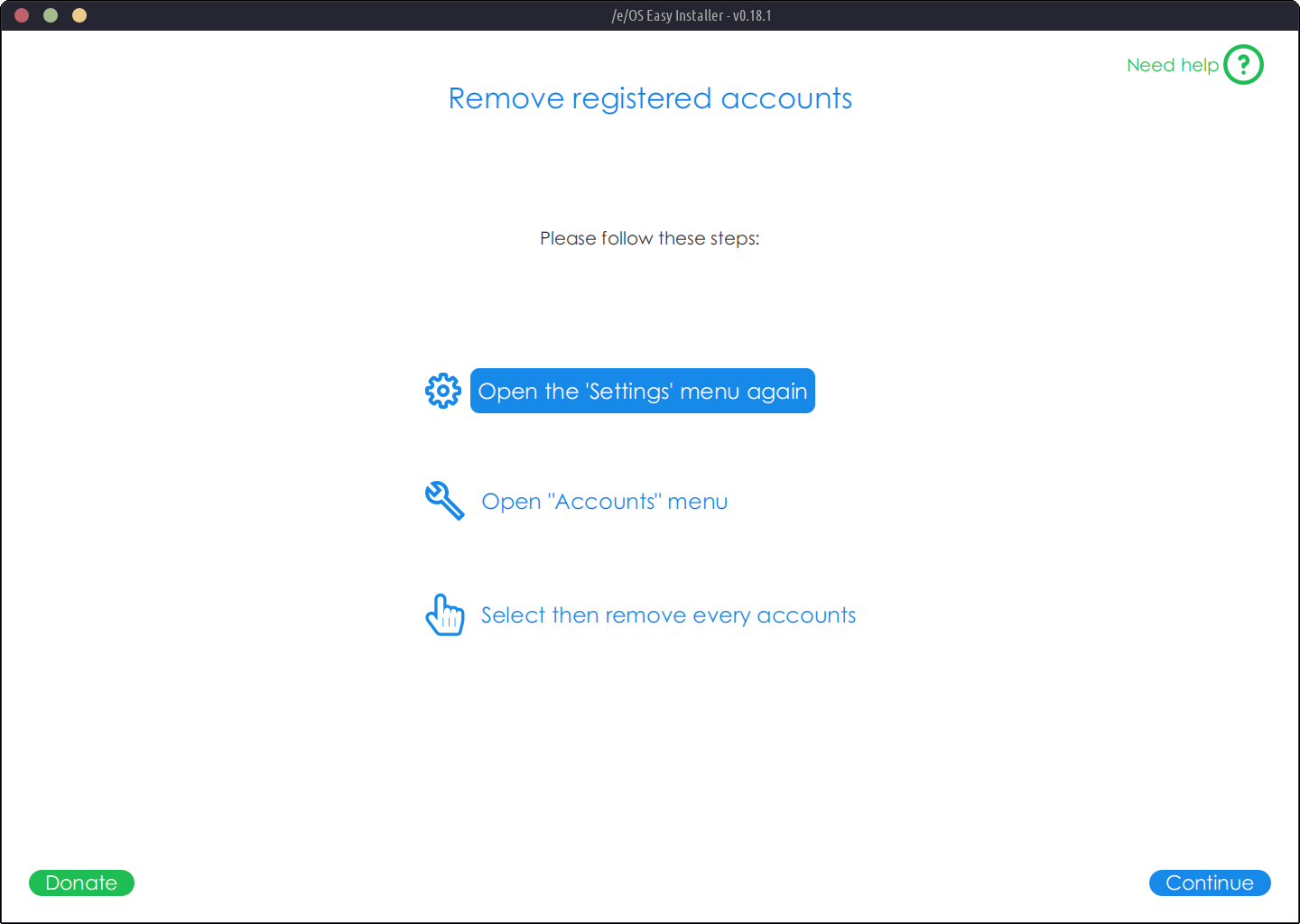Click the 'Please follow these steps:' text
Screen dimensions: 1300x924
649,238
